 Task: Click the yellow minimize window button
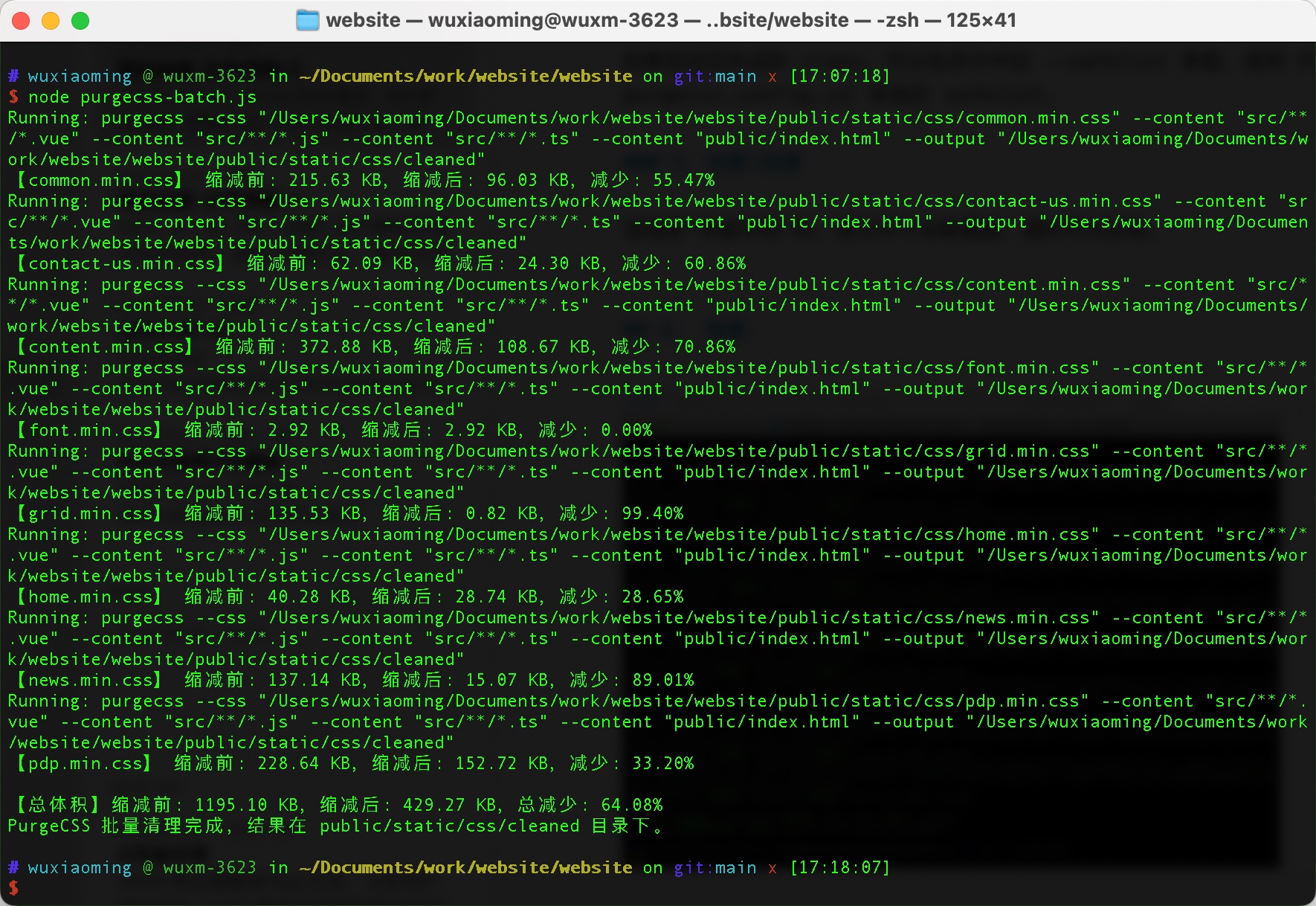pyautogui.click(x=51, y=21)
